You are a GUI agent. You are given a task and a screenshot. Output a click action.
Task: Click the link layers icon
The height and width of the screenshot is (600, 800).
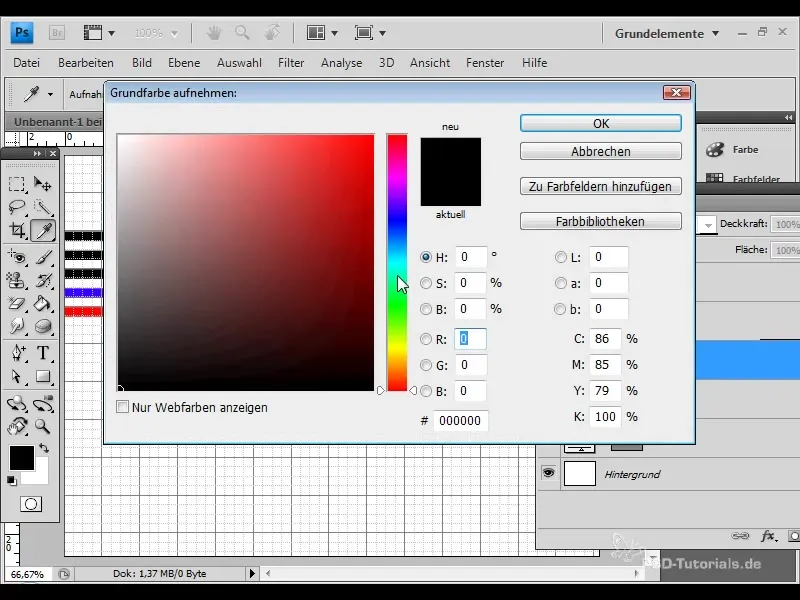tap(740, 536)
